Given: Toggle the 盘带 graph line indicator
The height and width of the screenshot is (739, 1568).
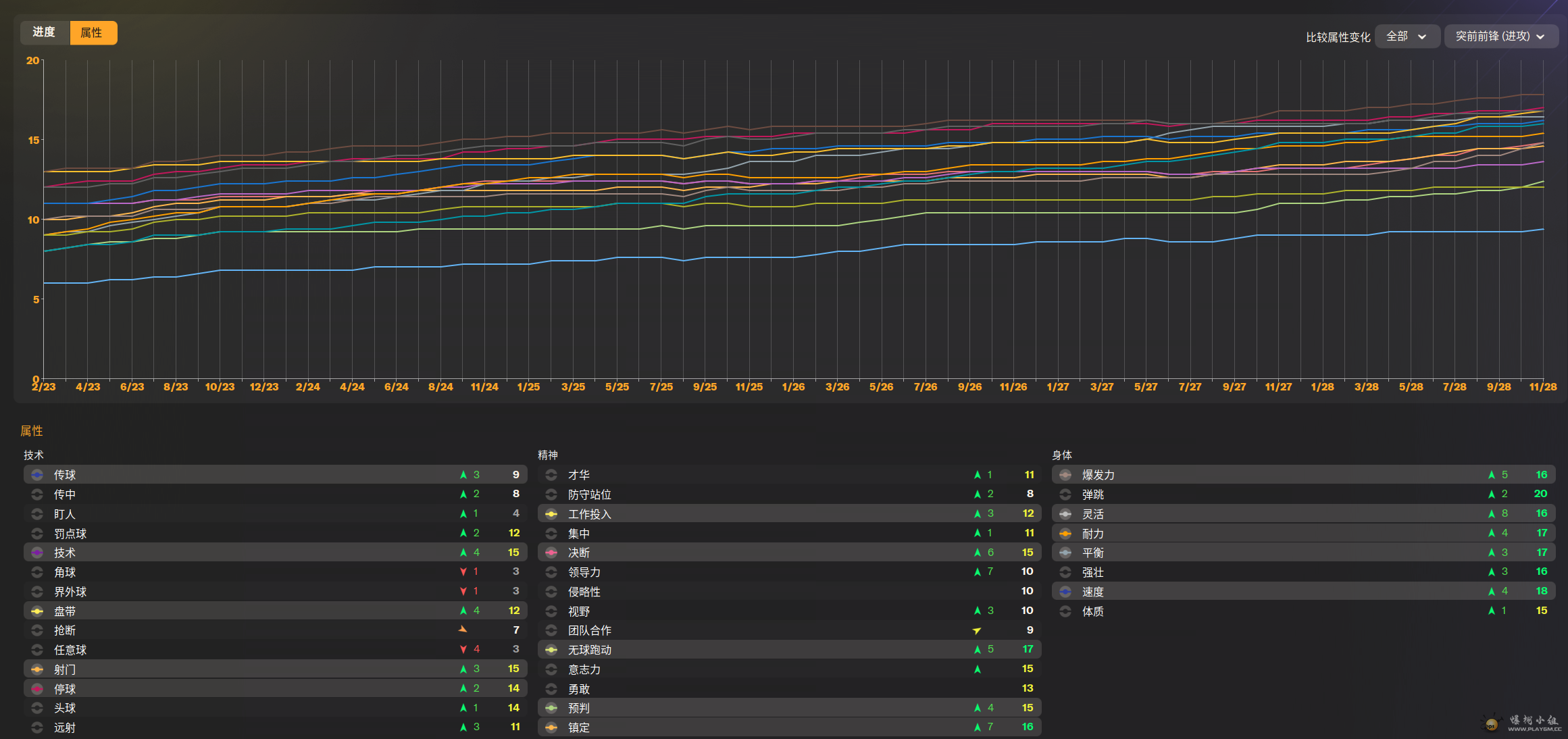Looking at the screenshot, I should 37,611.
